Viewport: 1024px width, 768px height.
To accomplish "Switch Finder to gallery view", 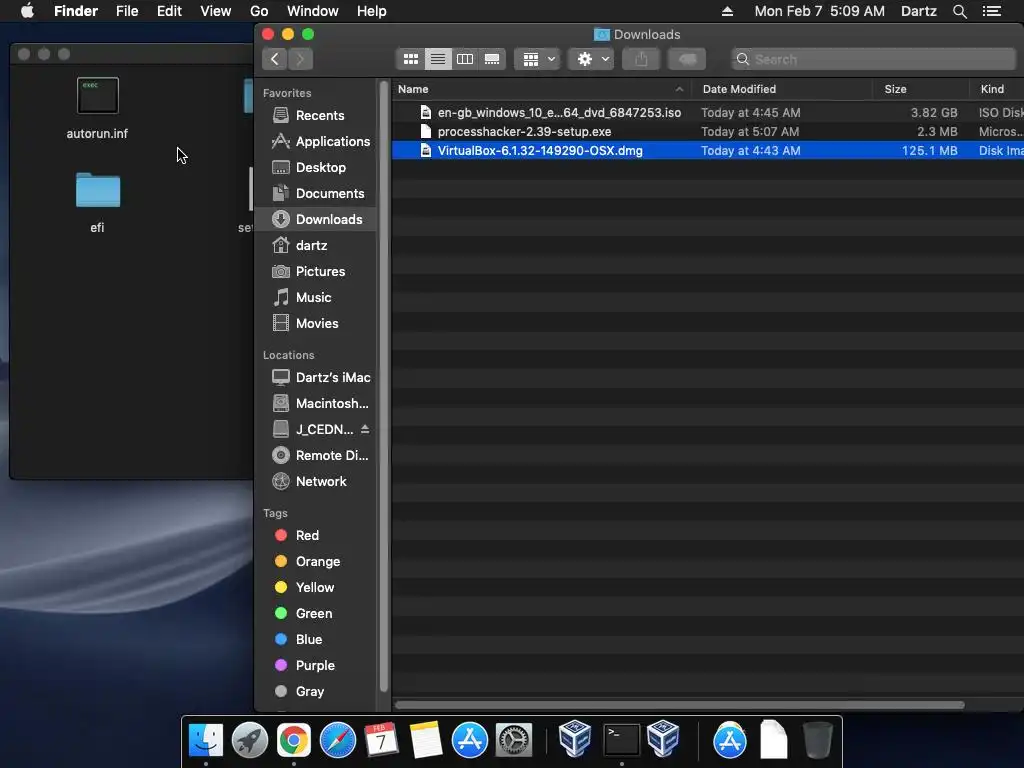I will point(492,59).
